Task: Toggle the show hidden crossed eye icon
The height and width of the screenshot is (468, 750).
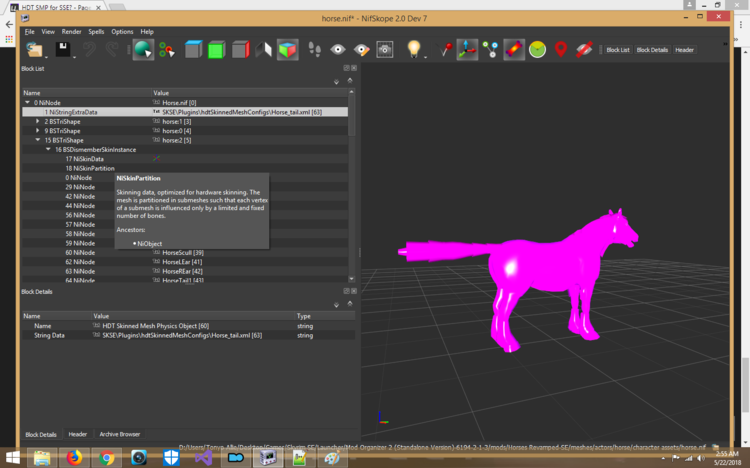Action: click(584, 50)
